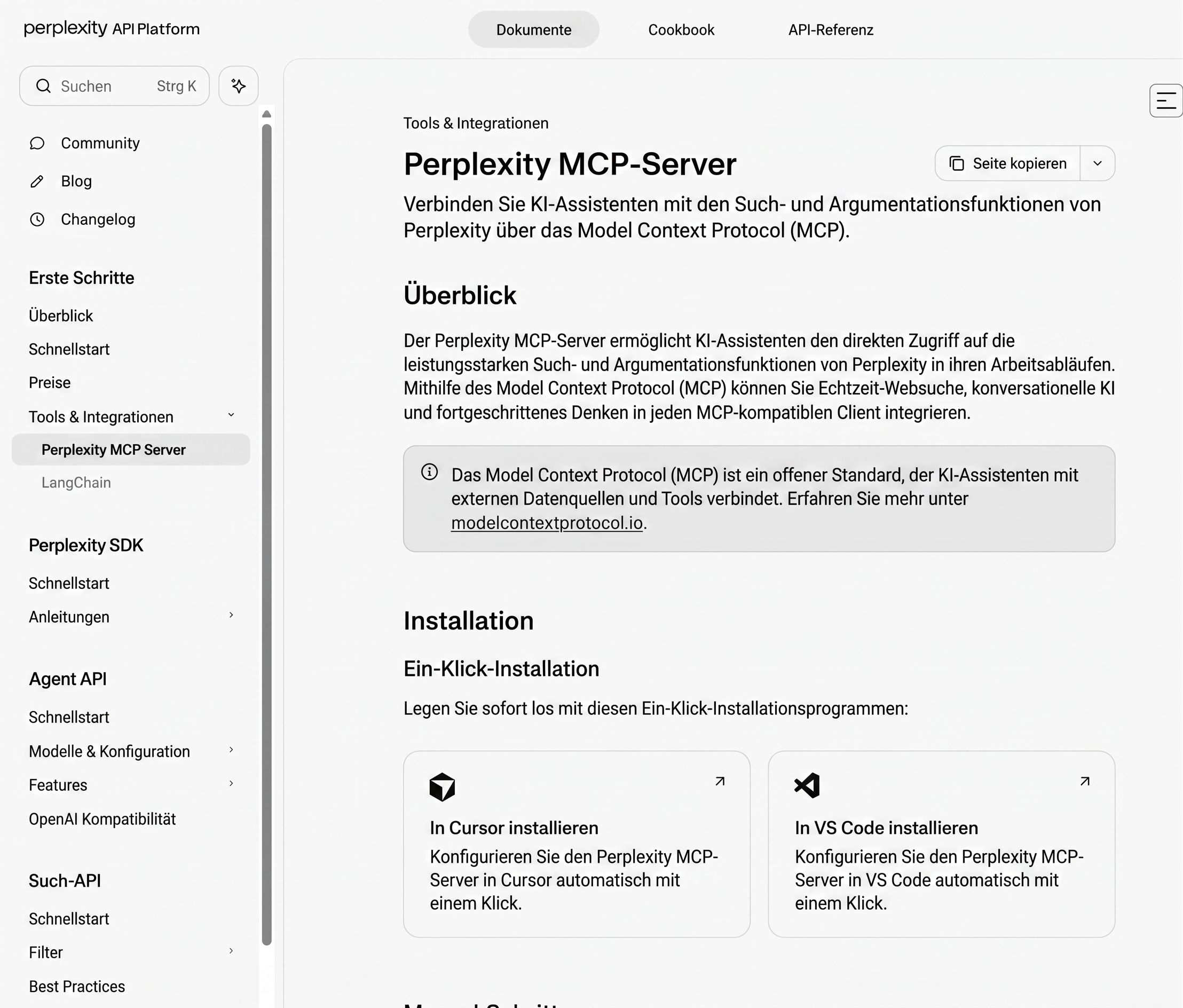This screenshot has width=1183, height=1008.
Task: Open Modelle & Konfiguration sidebar entry
Action: [109, 752]
